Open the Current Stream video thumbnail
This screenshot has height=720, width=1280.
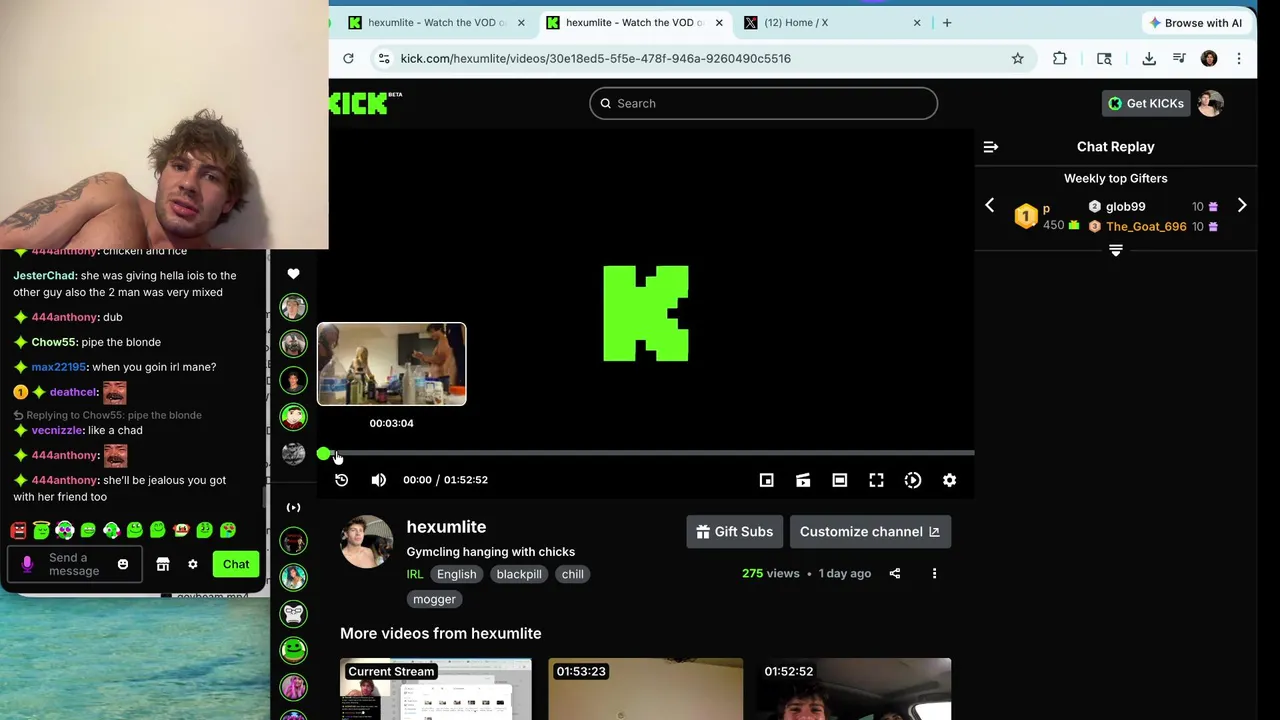[x=436, y=689]
